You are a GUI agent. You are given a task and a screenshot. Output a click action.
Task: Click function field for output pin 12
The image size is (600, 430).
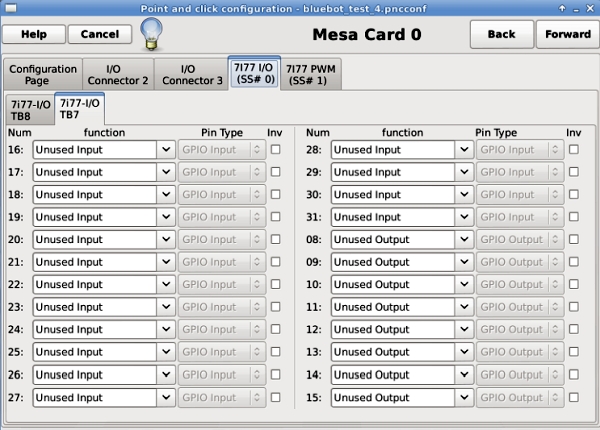(393, 329)
